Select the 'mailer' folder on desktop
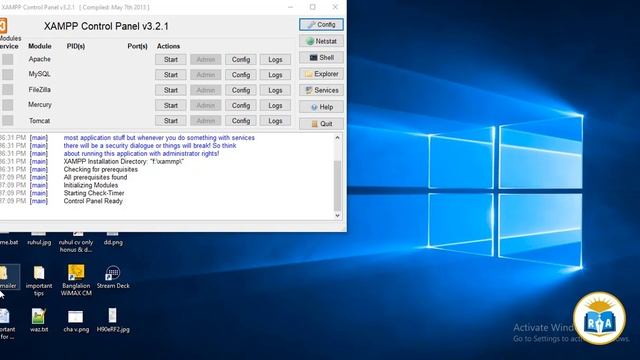640x360 pixels. coord(7,277)
